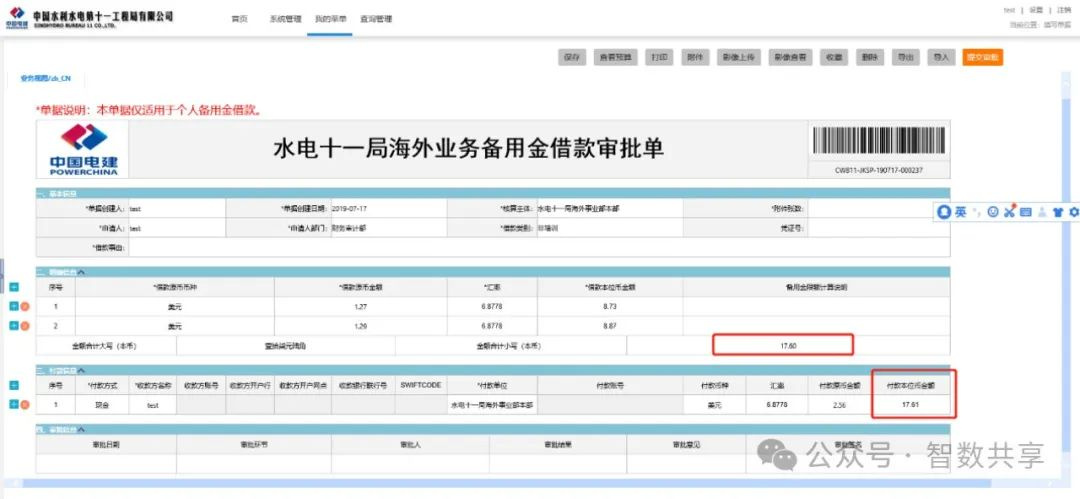
Task: Click the blue plus icon on loan row 1
Action: (14, 306)
